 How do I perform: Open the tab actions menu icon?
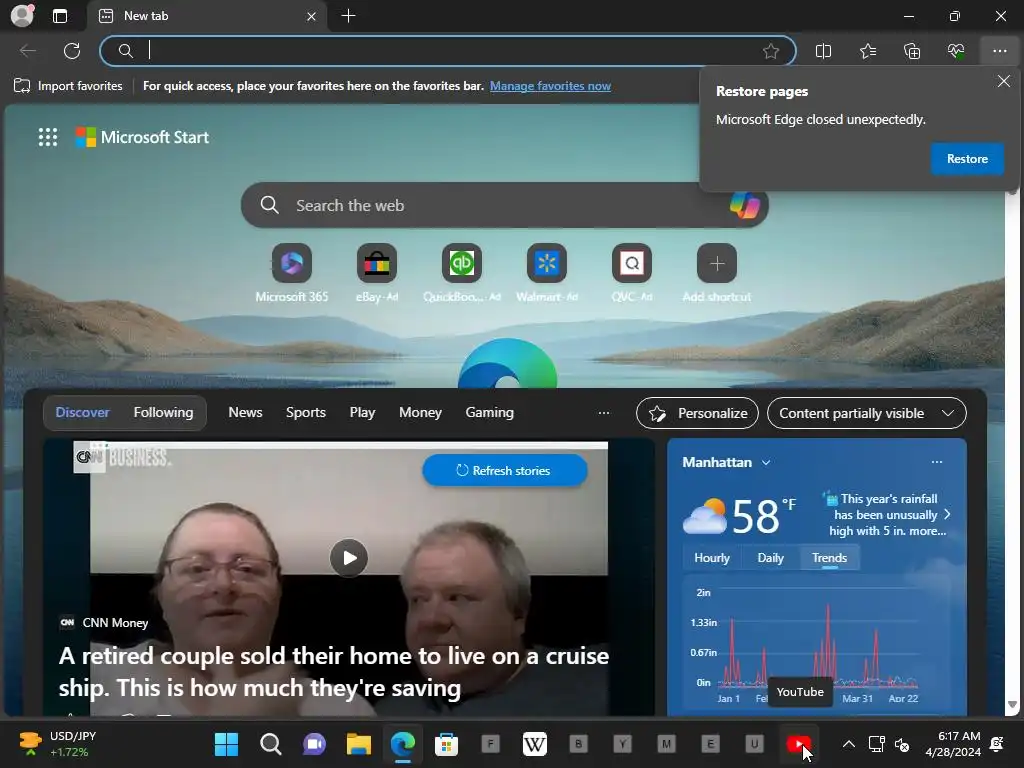point(59,16)
